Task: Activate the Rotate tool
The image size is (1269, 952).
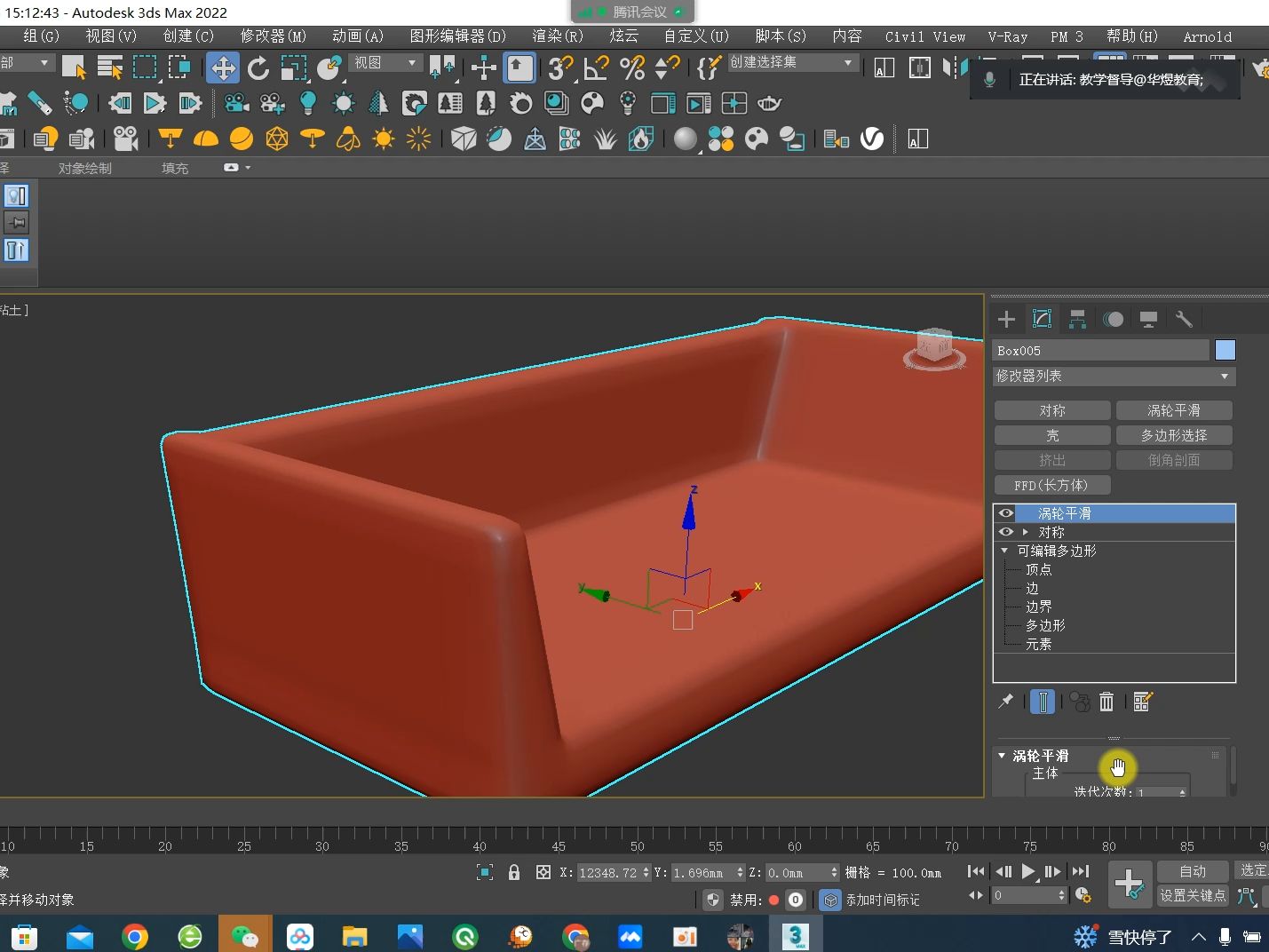Action: 258,67
